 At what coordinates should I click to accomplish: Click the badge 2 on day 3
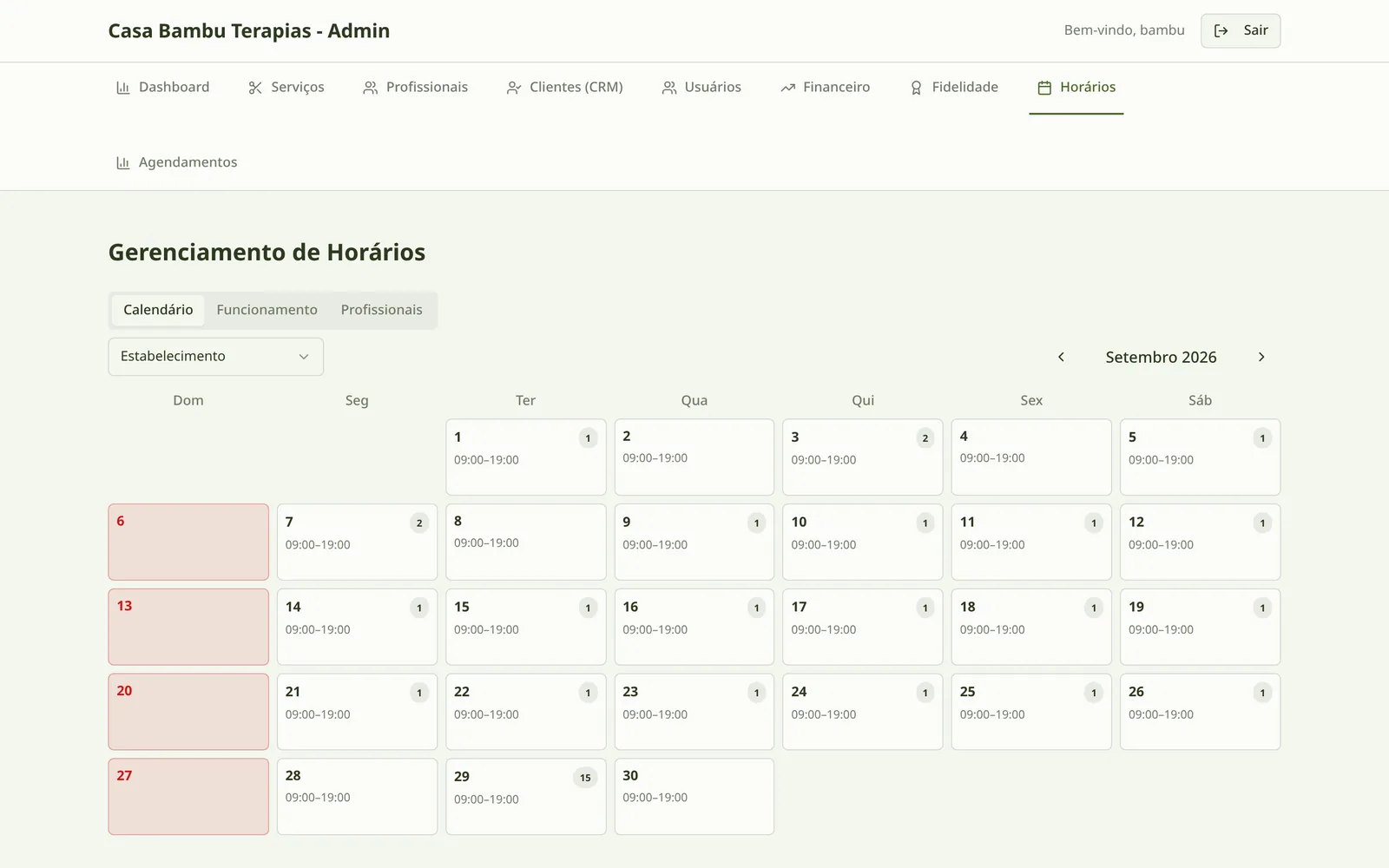pyautogui.click(x=925, y=438)
